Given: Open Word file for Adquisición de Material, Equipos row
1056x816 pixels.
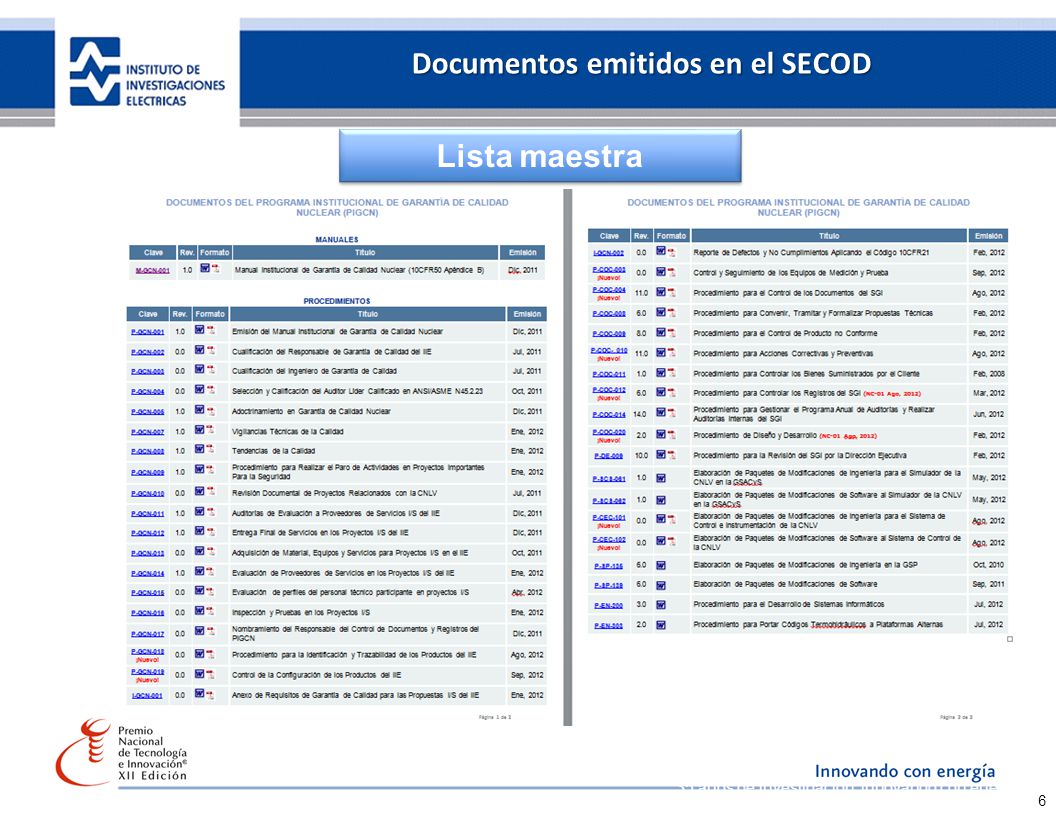Looking at the screenshot, I should (x=199, y=551).
